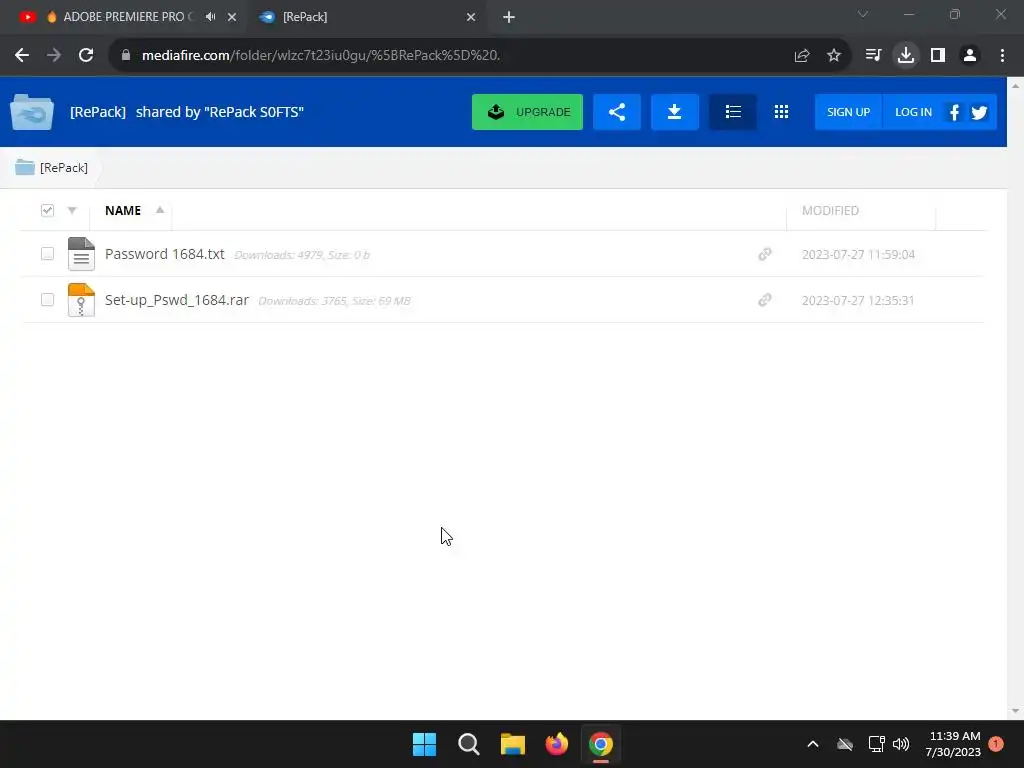Click the Chrome taskbar icon
The image size is (1024, 768).
(601, 744)
